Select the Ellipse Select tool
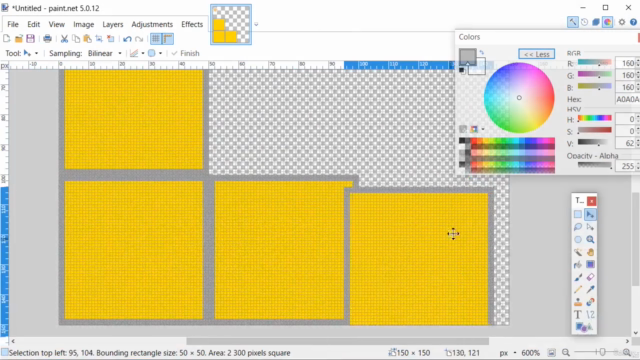The height and width of the screenshot is (360, 640). [x=578, y=240]
